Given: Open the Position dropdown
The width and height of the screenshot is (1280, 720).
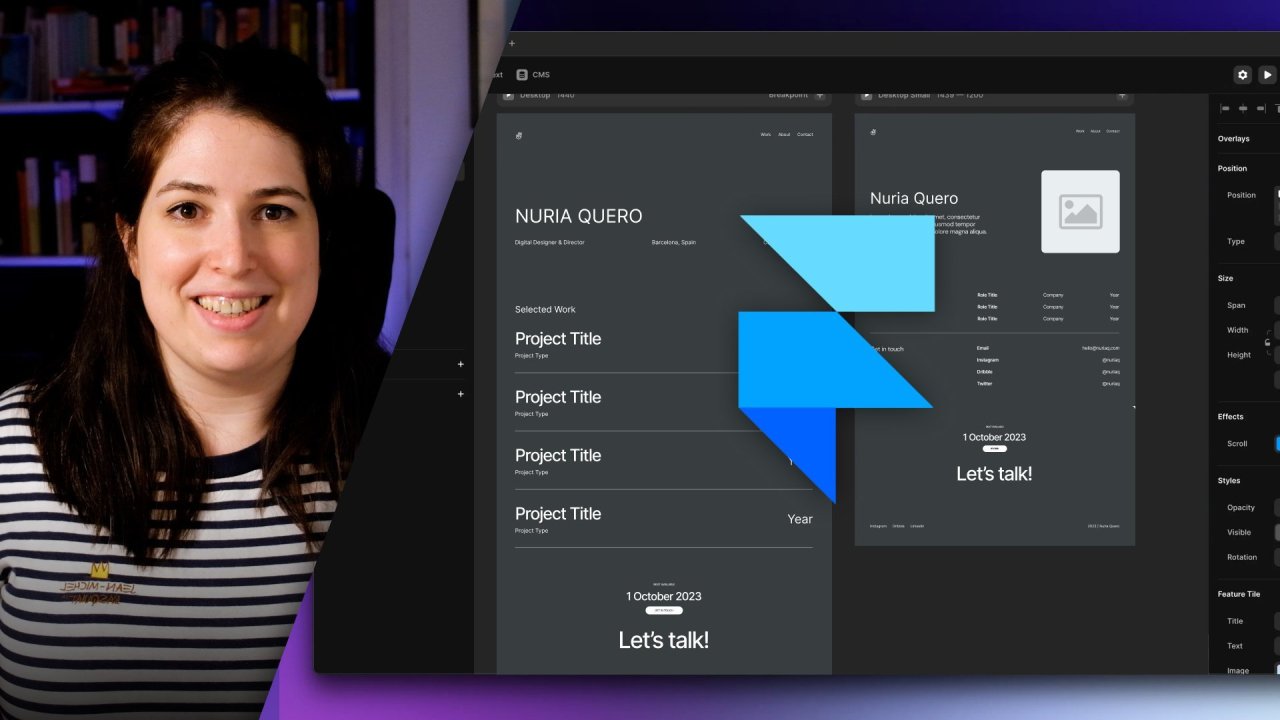Looking at the screenshot, I should [x=1276, y=195].
